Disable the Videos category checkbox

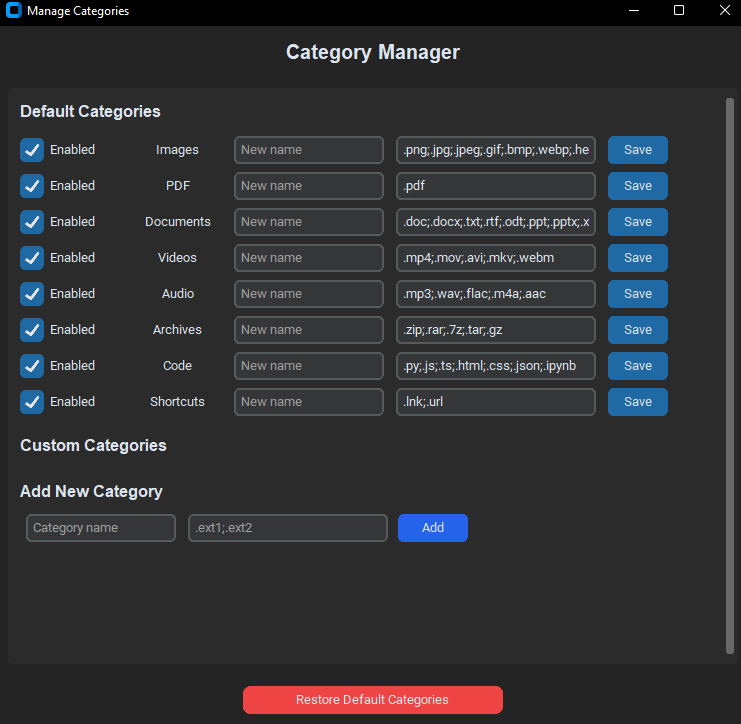click(x=32, y=258)
